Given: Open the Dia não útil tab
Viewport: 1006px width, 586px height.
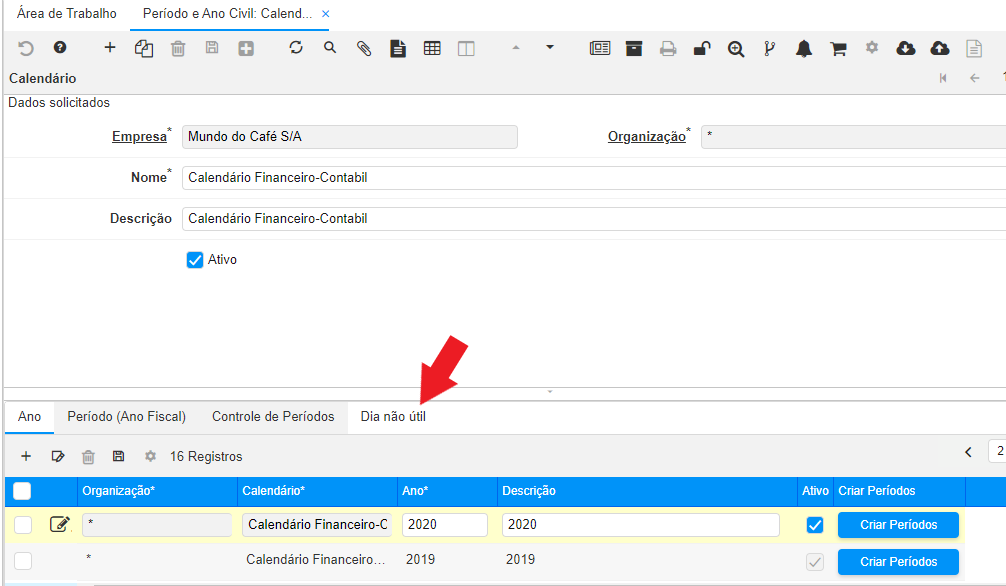Looking at the screenshot, I should (393, 417).
